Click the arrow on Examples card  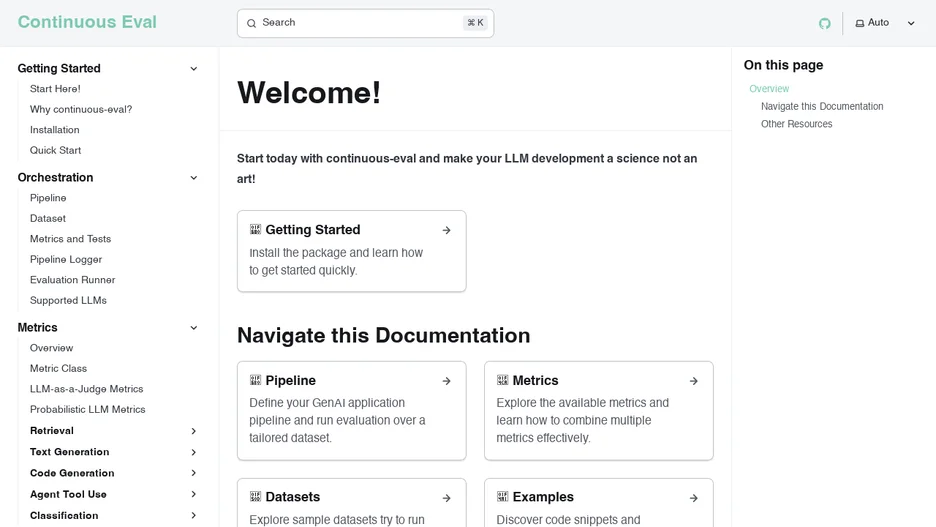[x=694, y=498]
